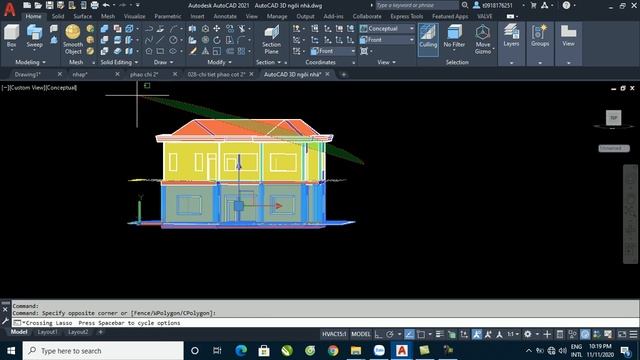Click the Undo arrow in quick access toolbar
Viewport: 640px width, 360px height.
[x=106, y=5]
